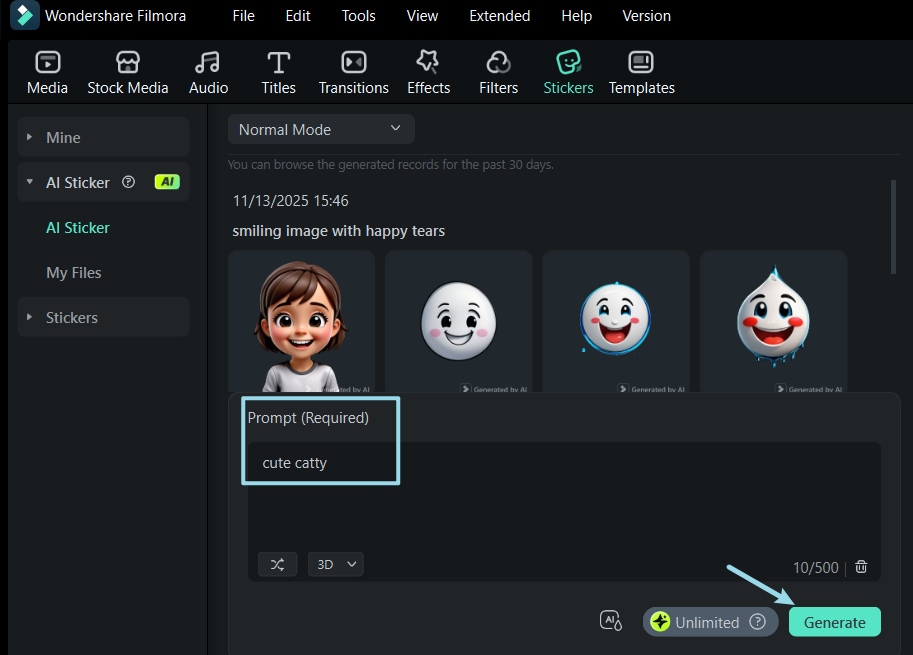
Task: Open the Normal Mode dropdown
Action: pyautogui.click(x=320, y=128)
